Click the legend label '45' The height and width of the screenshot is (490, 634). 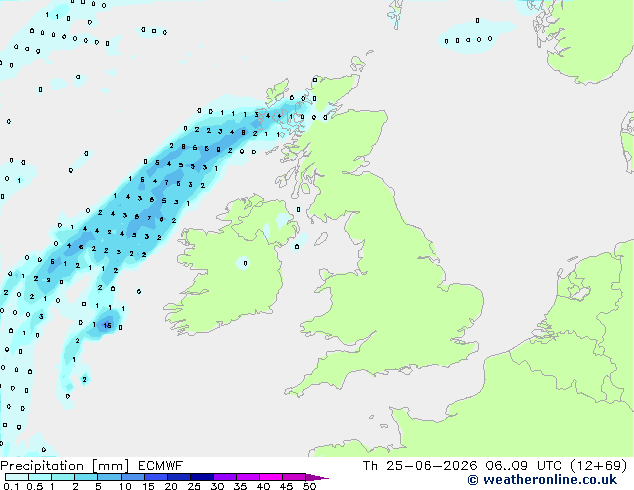pyautogui.click(x=286, y=486)
